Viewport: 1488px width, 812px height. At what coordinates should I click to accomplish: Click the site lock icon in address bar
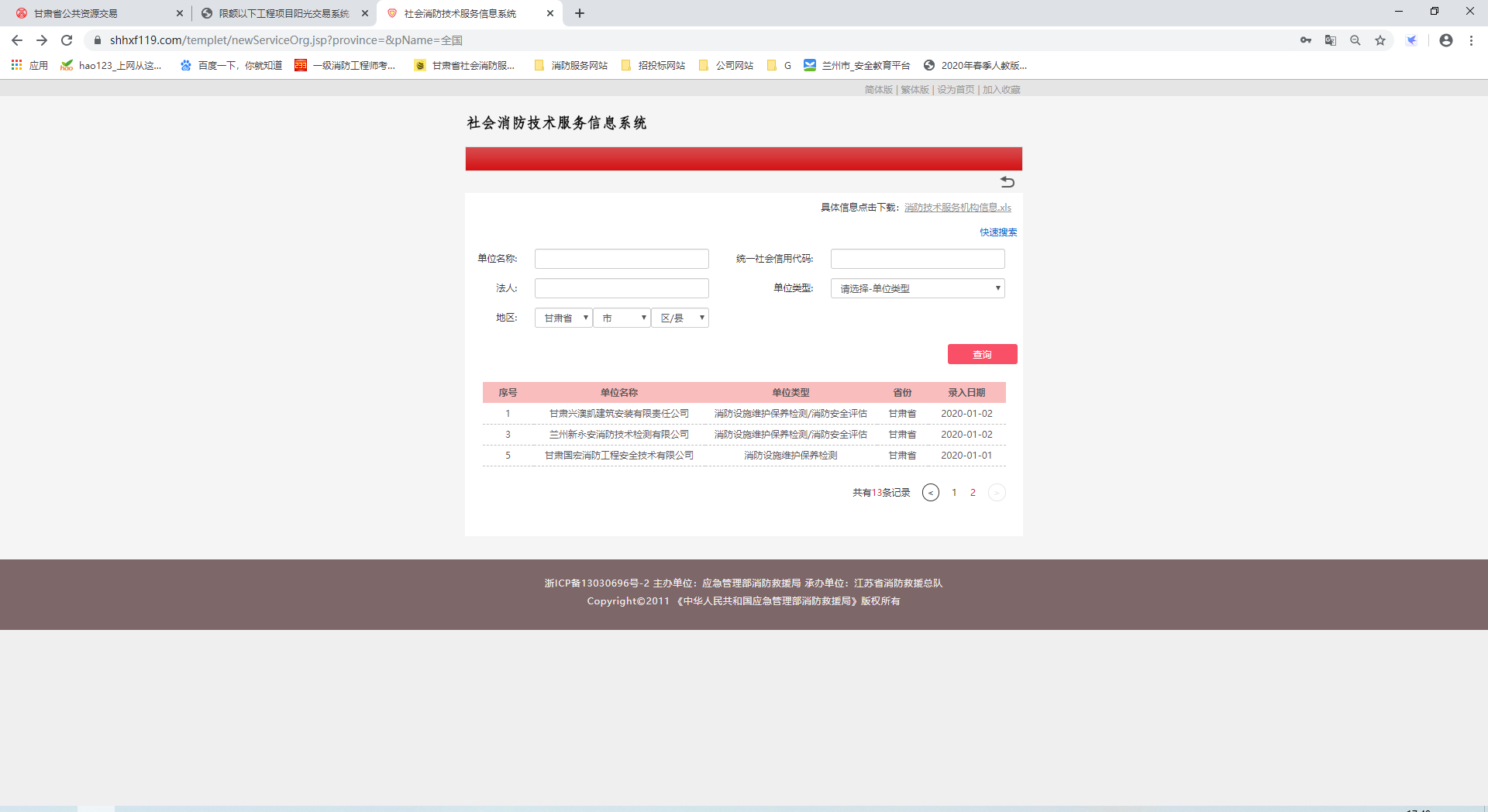[x=97, y=40]
